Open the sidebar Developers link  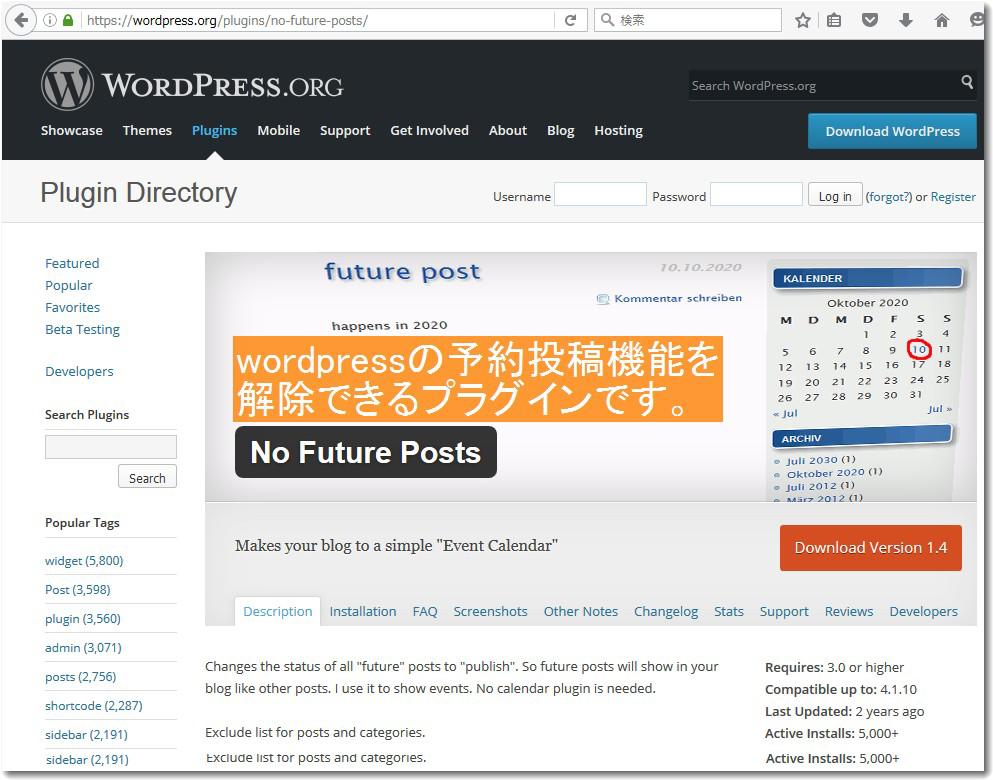(79, 372)
